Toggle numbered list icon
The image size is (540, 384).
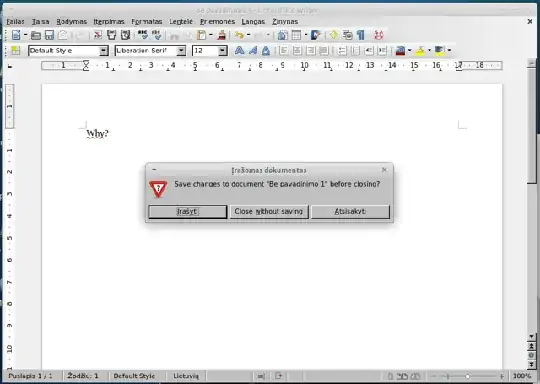(x=341, y=51)
